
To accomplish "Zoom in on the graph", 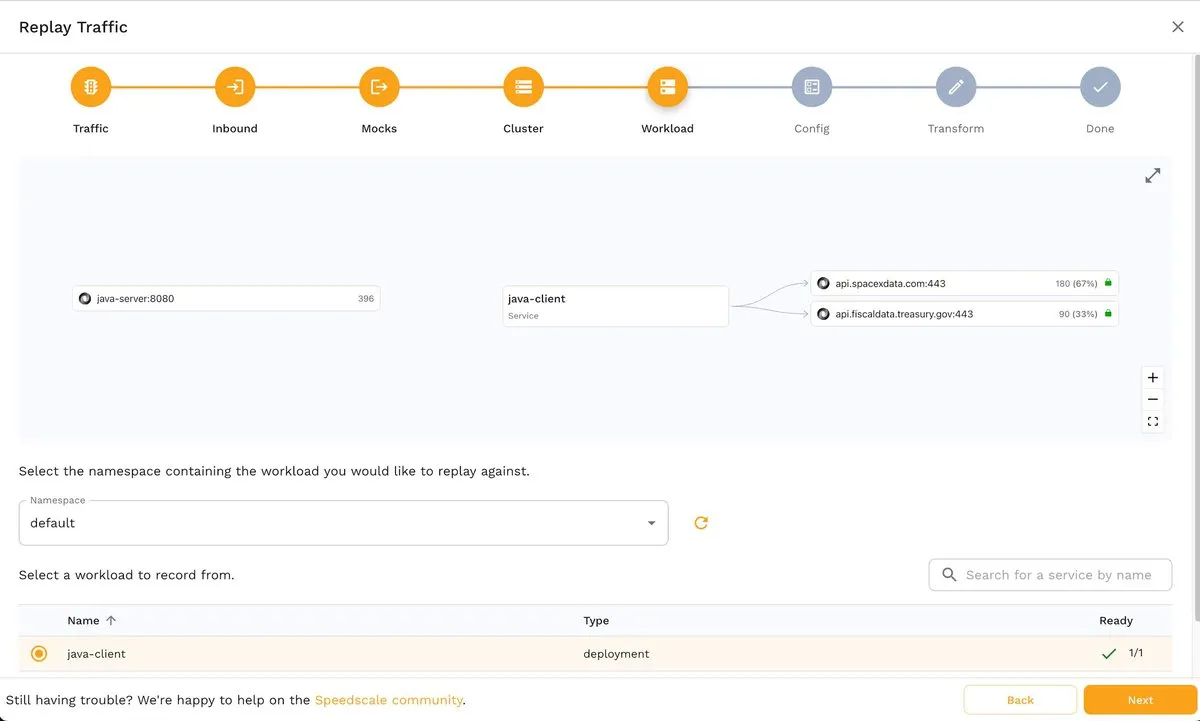I will tap(1153, 378).
